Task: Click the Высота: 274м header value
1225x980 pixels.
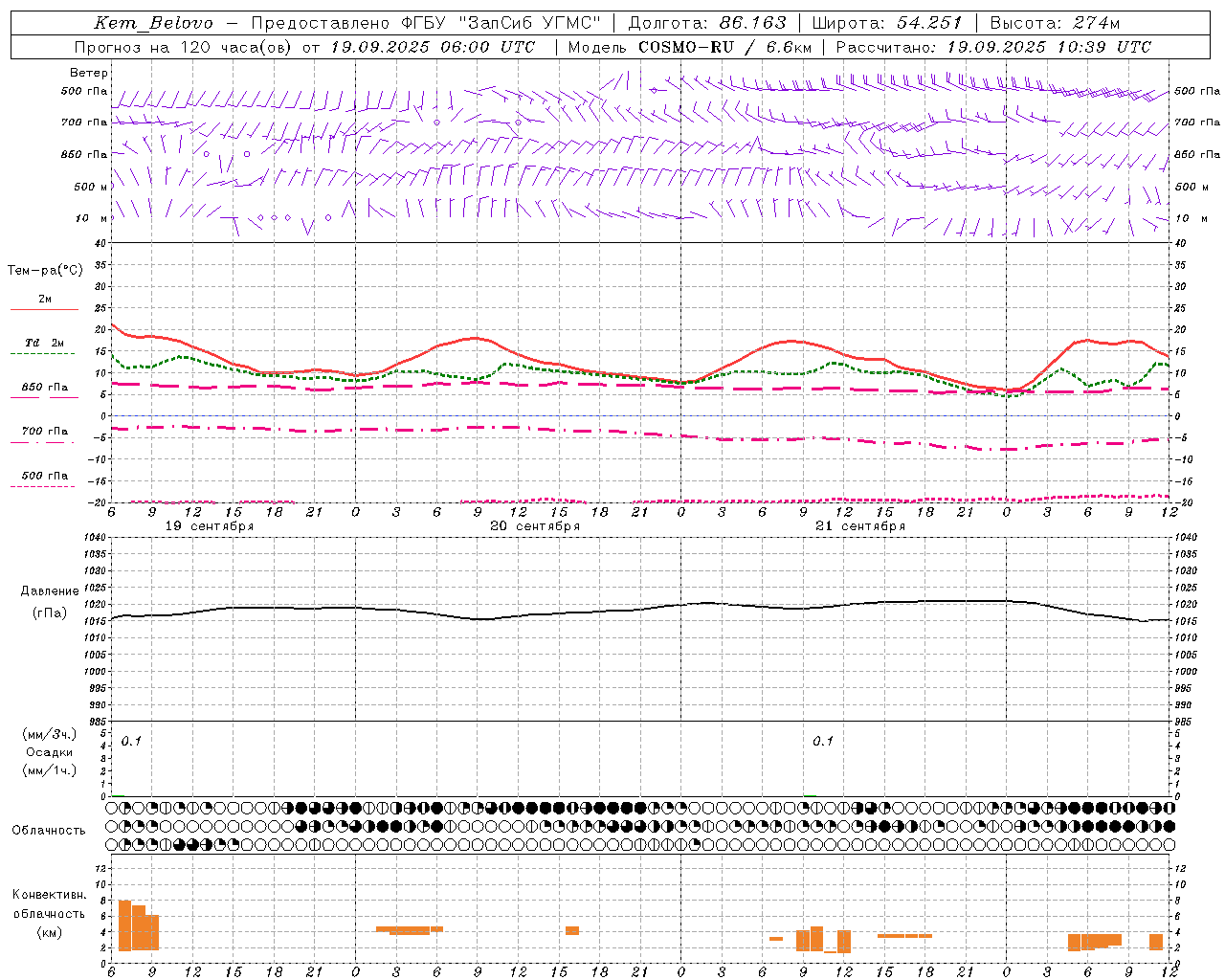Action: click(x=1055, y=23)
